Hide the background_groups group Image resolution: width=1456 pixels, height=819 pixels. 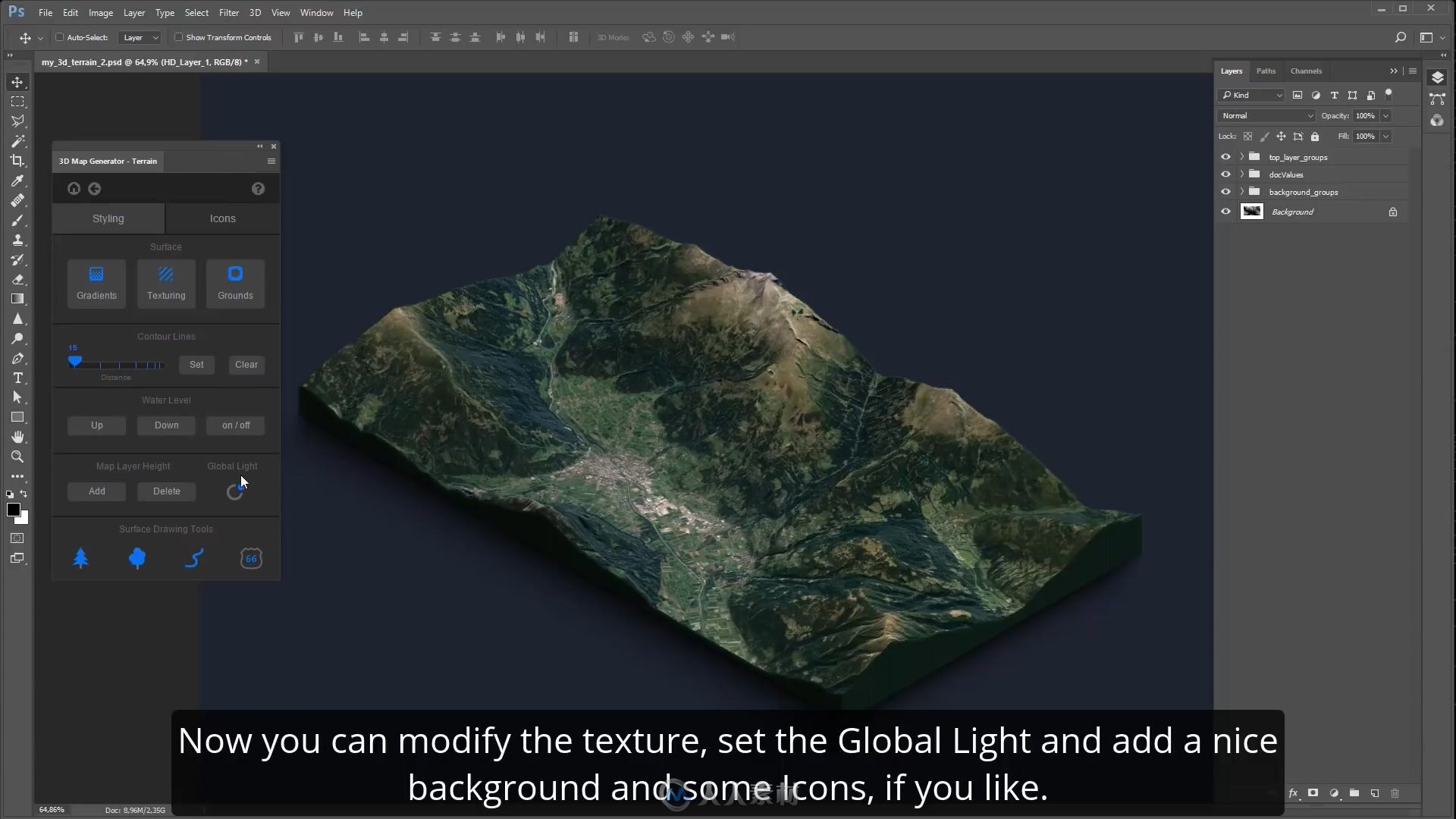click(x=1225, y=192)
